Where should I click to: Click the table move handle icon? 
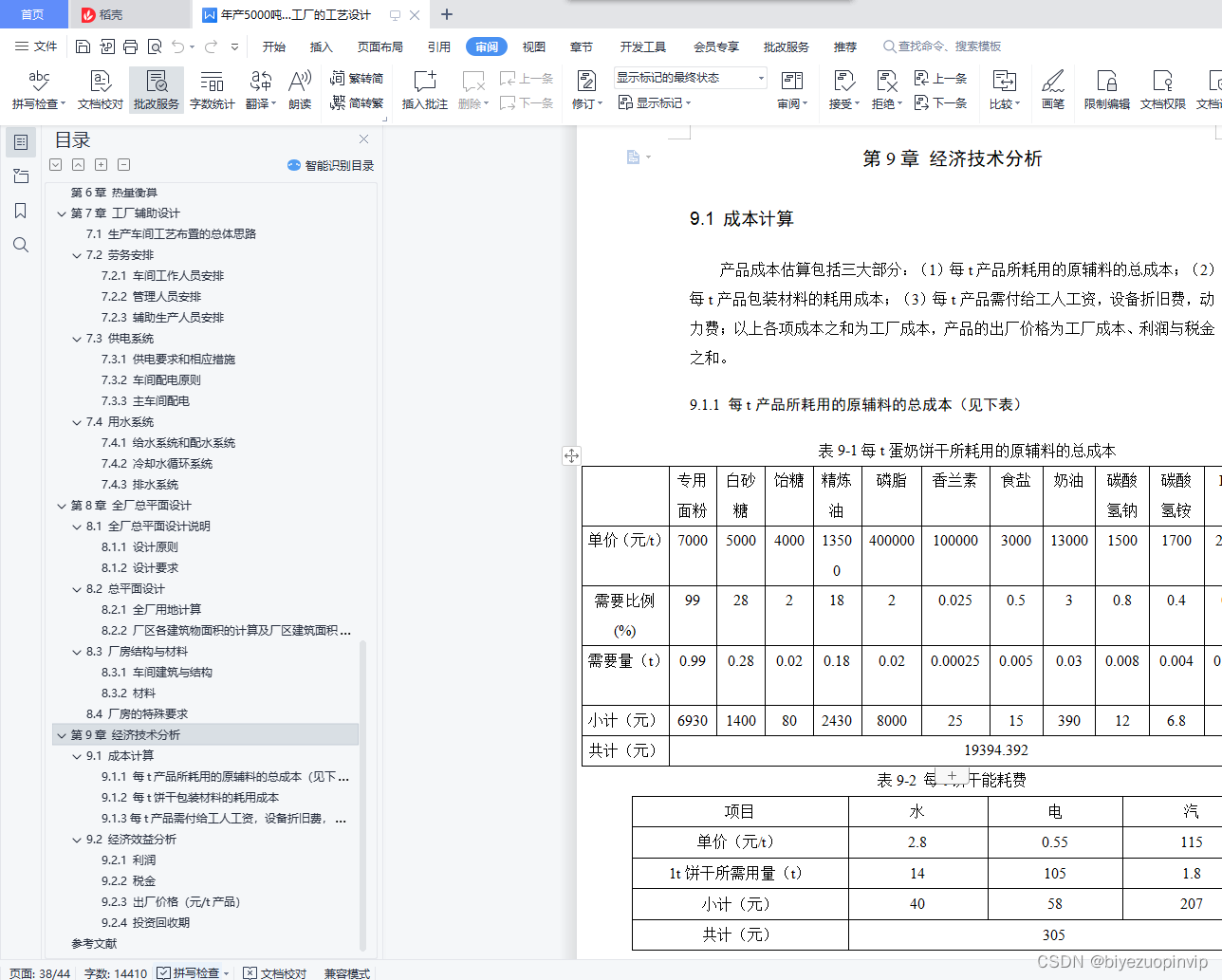pyautogui.click(x=571, y=455)
